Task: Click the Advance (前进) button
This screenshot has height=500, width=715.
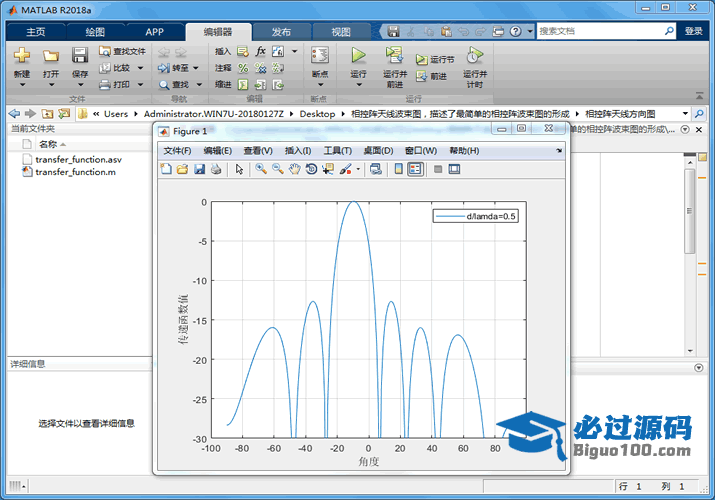Action: pyautogui.click(x=431, y=76)
